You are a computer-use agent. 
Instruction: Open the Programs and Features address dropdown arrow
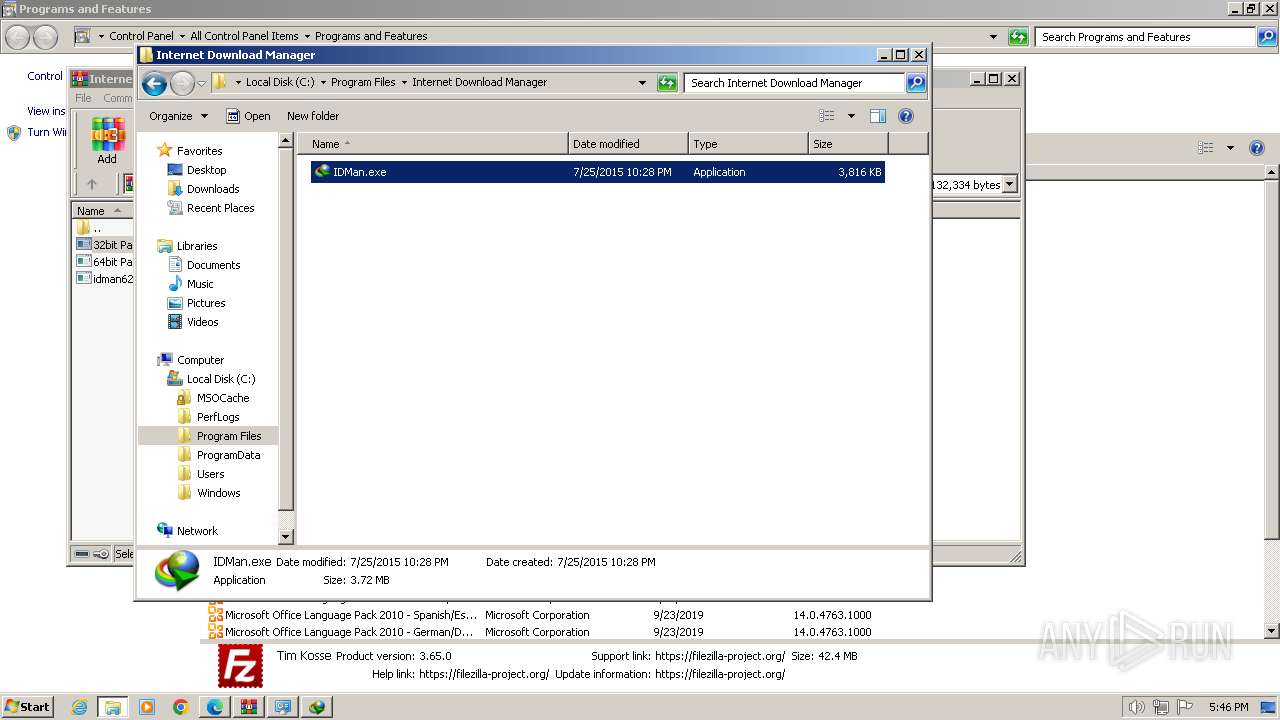993,37
